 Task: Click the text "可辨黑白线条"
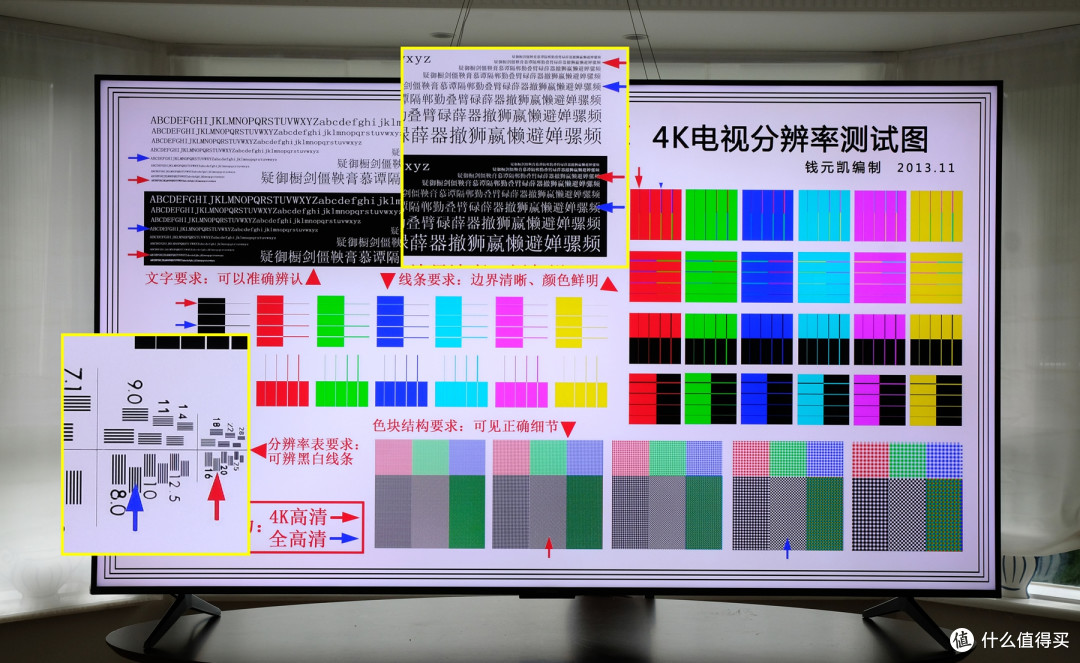pos(311,459)
